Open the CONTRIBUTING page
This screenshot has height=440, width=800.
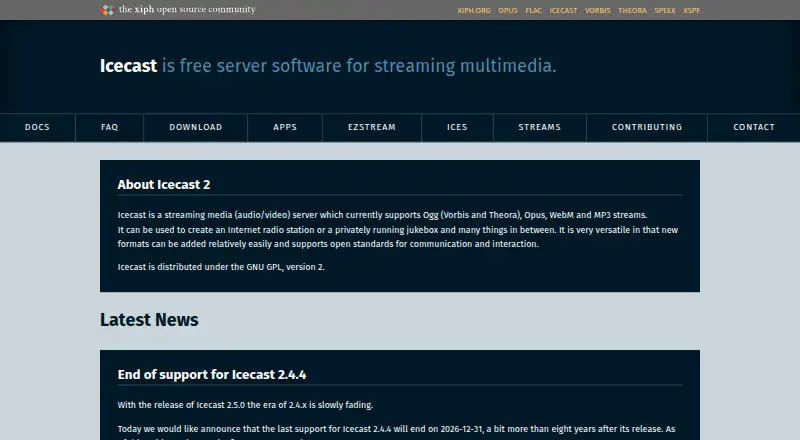[647, 127]
